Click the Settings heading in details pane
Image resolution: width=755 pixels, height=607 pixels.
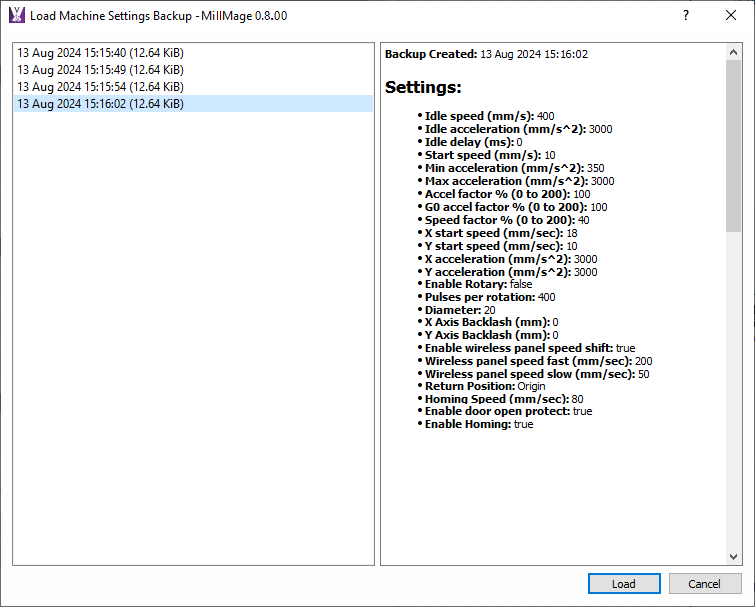pyautogui.click(x=423, y=88)
